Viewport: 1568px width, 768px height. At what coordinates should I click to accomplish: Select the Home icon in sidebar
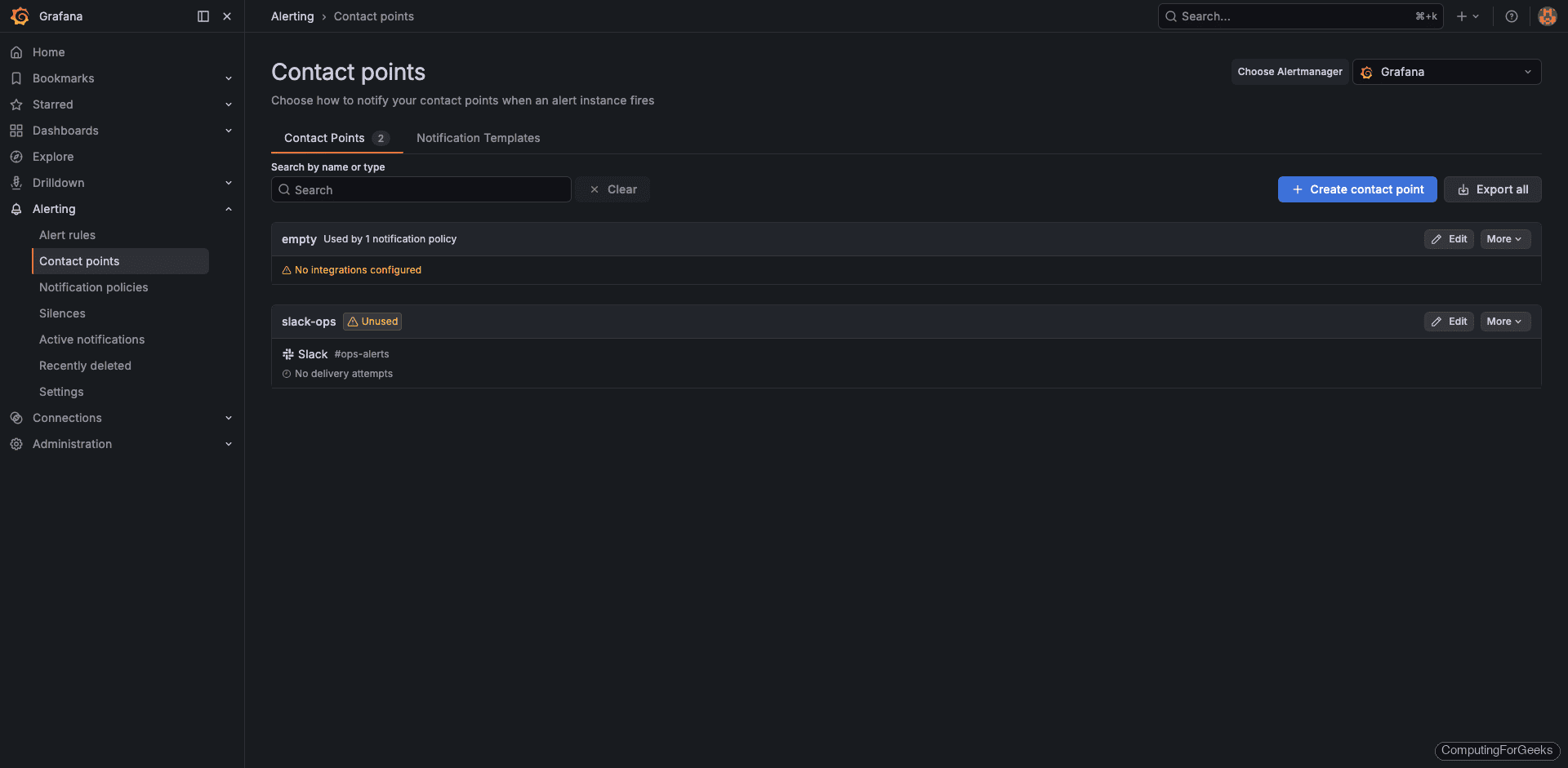coord(16,51)
